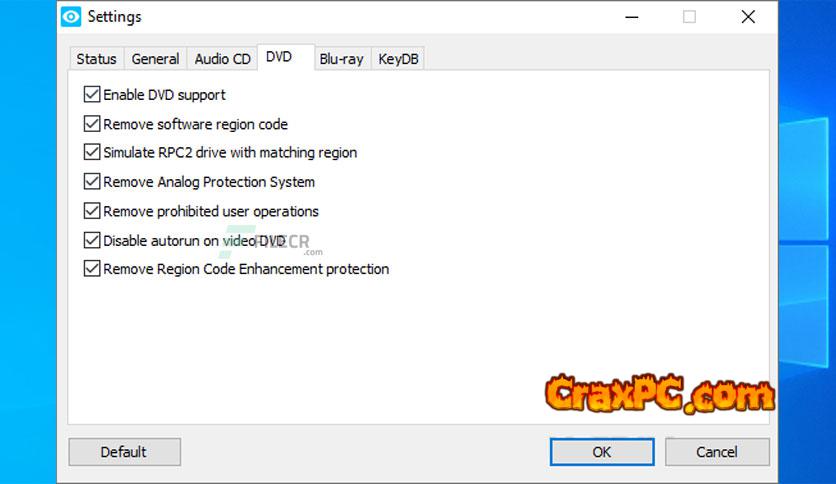This screenshot has width=836, height=484.
Task: Click the Cancel button
Action: [x=717, y=452]
